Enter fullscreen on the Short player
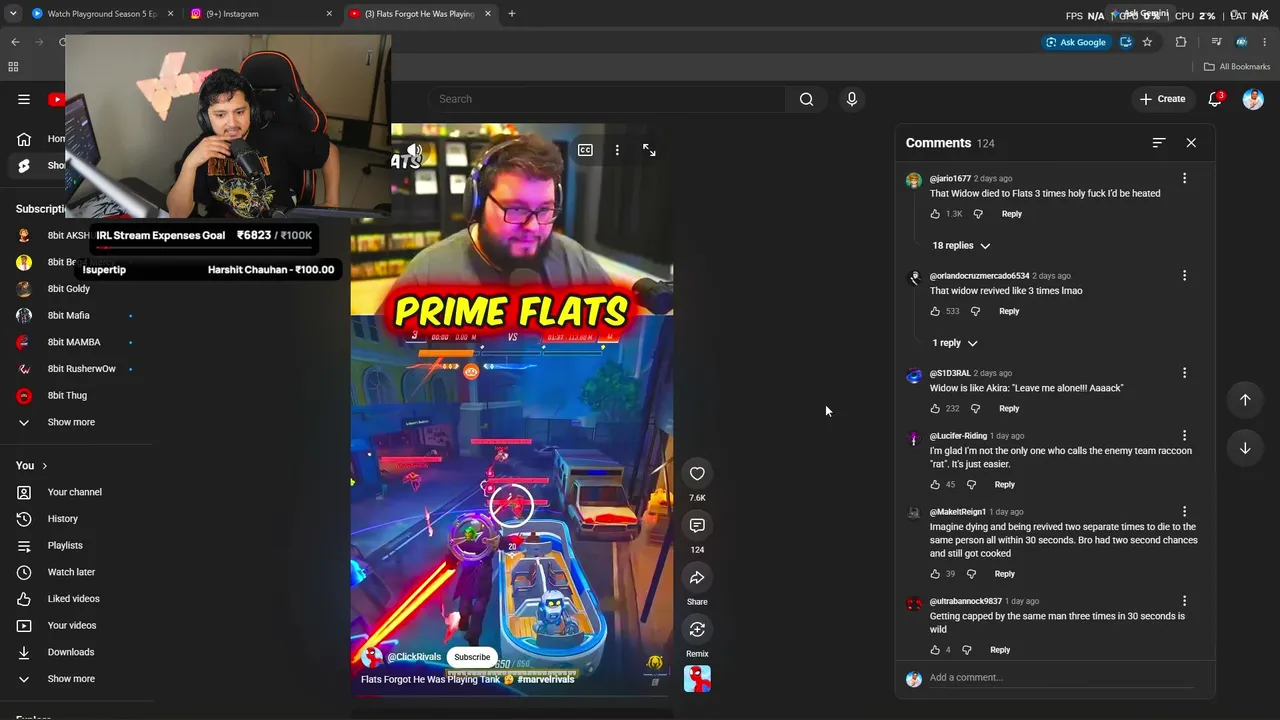Viewport: 1280px width, 720px height. [x=649, y=150]
